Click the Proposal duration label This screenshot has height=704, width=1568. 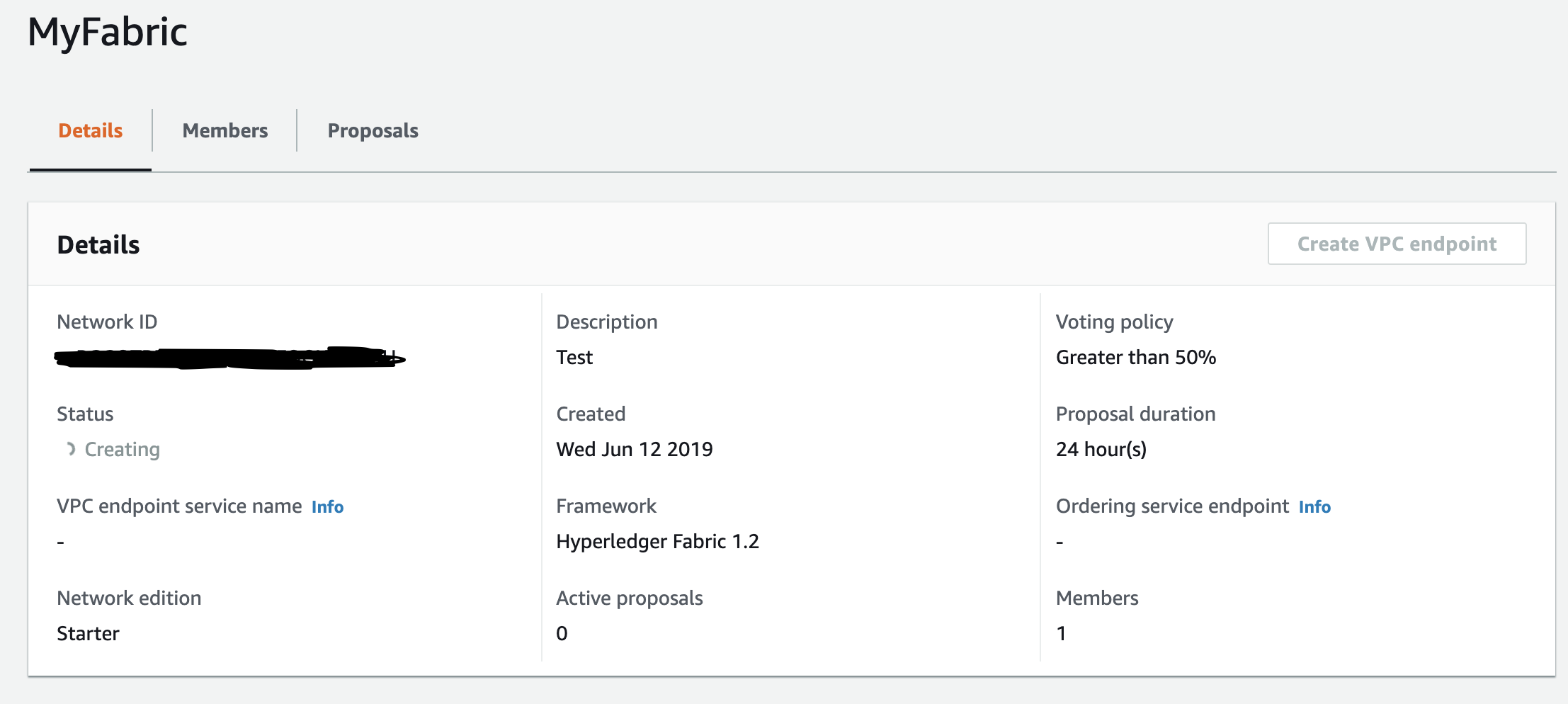pyautogui.click(x=1136, y=414)
